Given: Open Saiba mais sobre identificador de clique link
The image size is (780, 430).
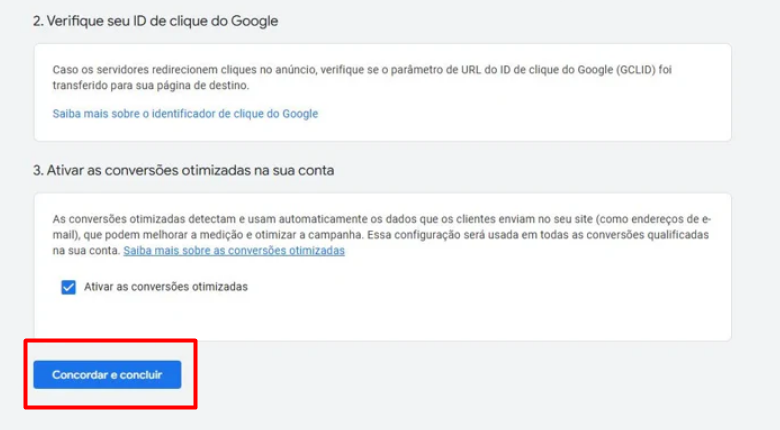Looking at the screenshot, I should pyautogui.click(x=185, y=114).
